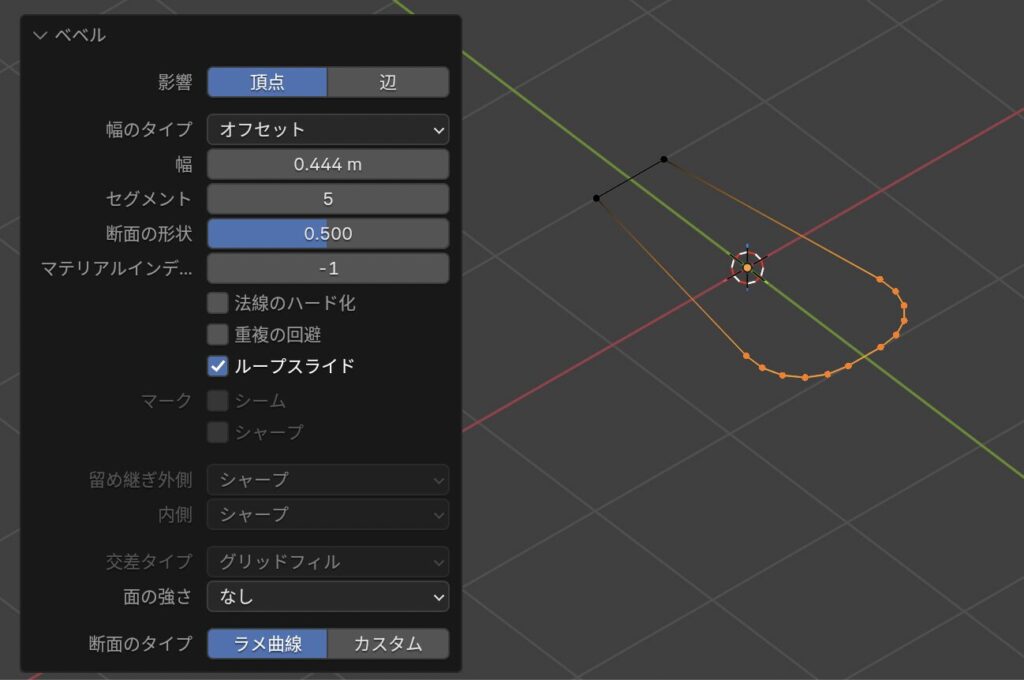This screenshot has width=1024, height=680.
Task: Open the 内側 miter dropdown
Action: pos(327,514)
